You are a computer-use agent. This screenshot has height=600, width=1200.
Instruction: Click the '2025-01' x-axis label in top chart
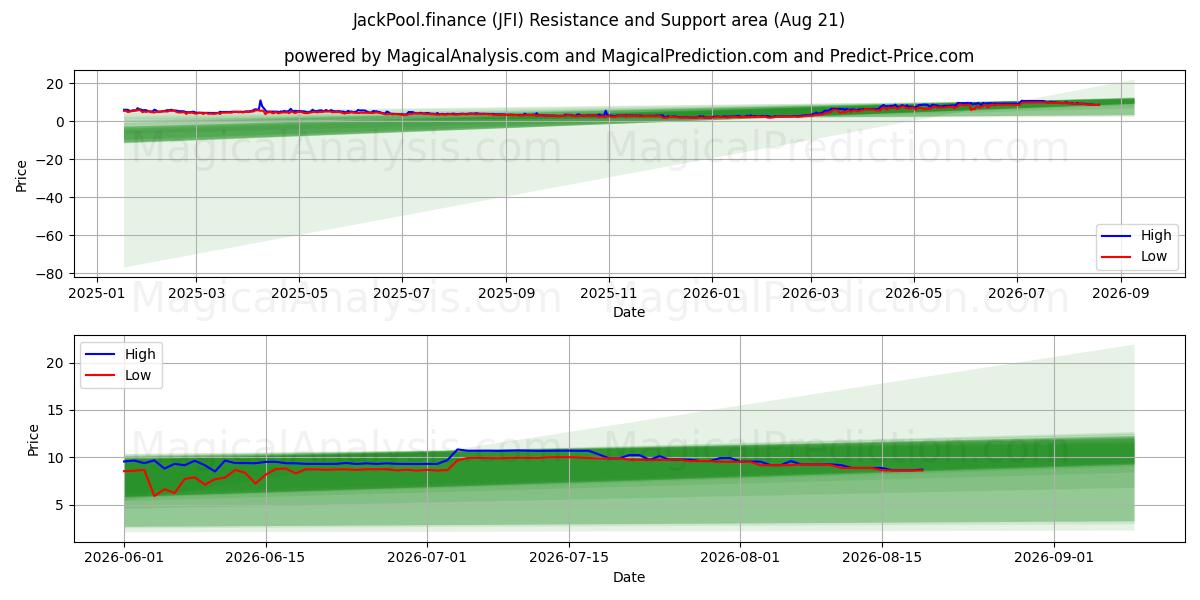coord(97,293)
